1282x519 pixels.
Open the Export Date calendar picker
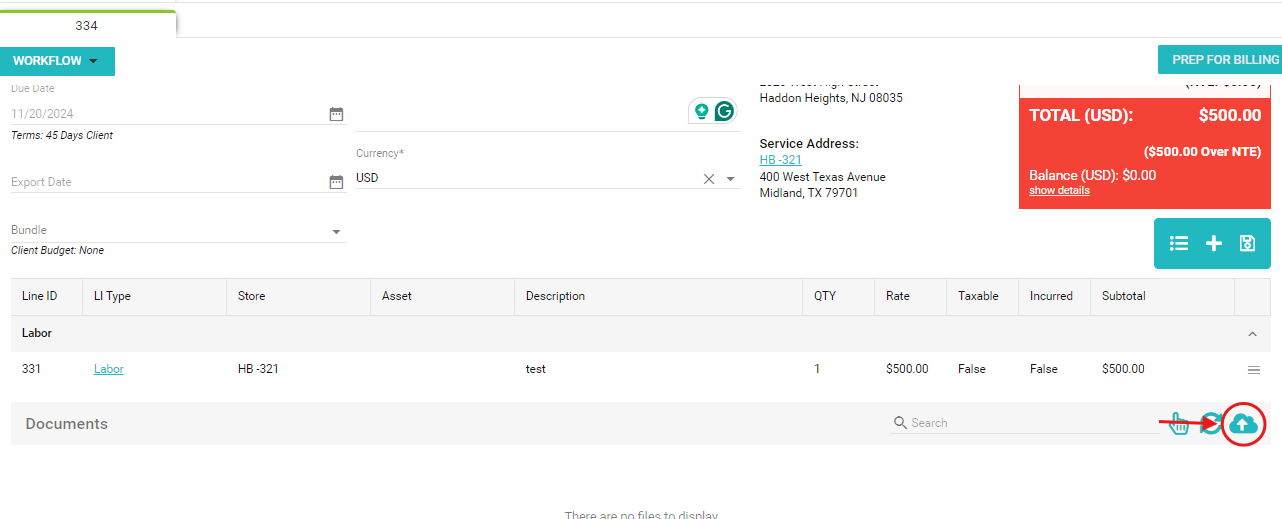[x=336, y=182]
